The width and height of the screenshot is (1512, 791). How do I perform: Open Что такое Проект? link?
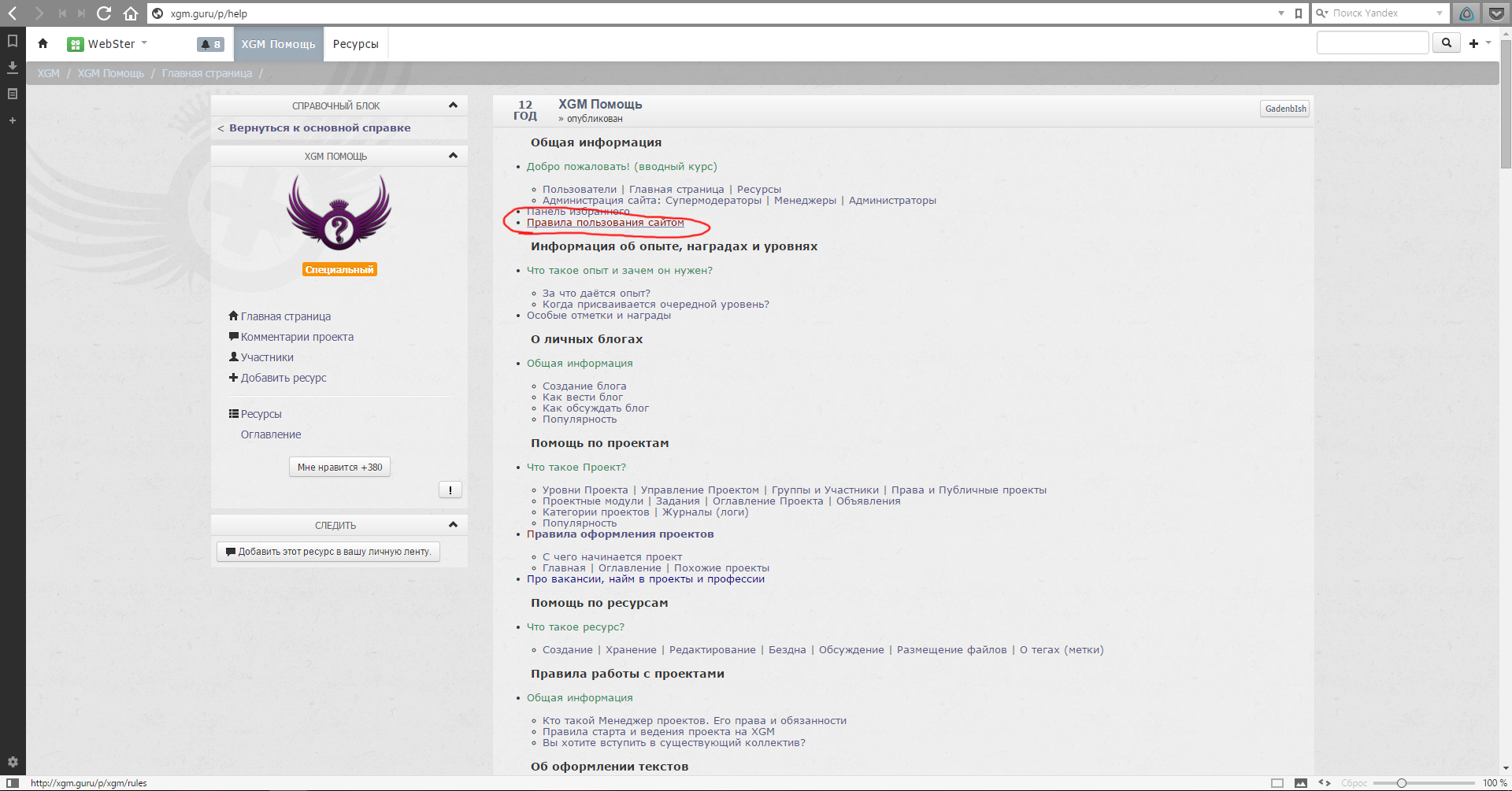576,468
